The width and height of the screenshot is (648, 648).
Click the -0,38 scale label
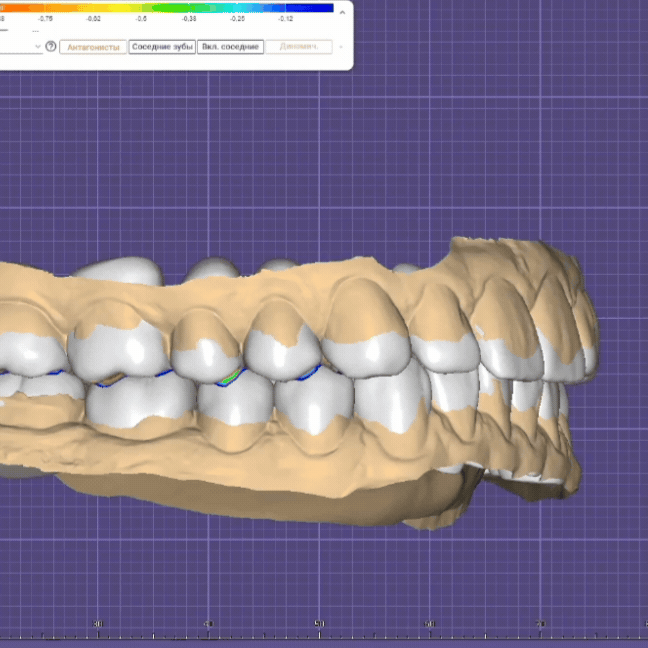click(x=189, y=19)
